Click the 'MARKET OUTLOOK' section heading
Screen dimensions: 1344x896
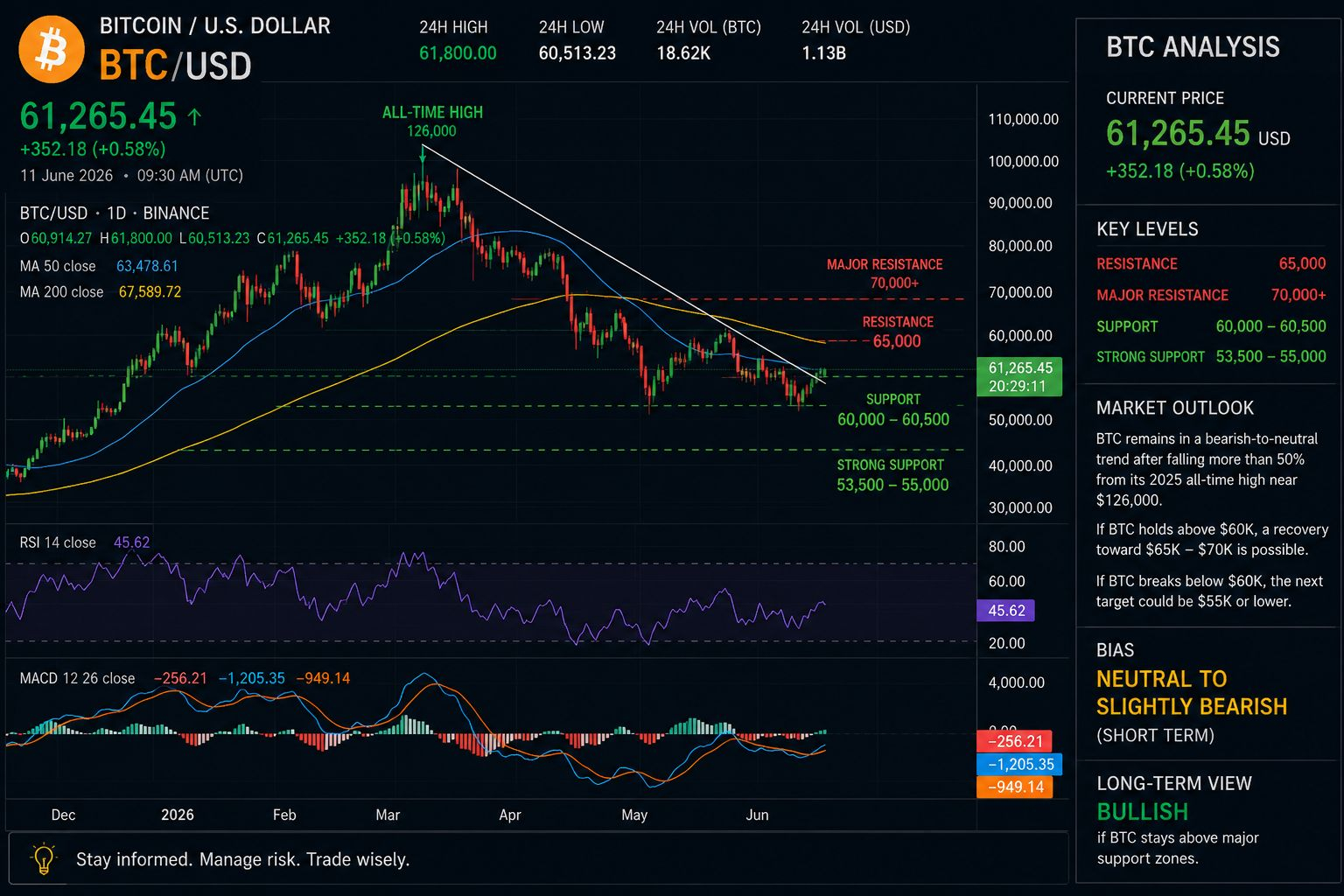1175,408
